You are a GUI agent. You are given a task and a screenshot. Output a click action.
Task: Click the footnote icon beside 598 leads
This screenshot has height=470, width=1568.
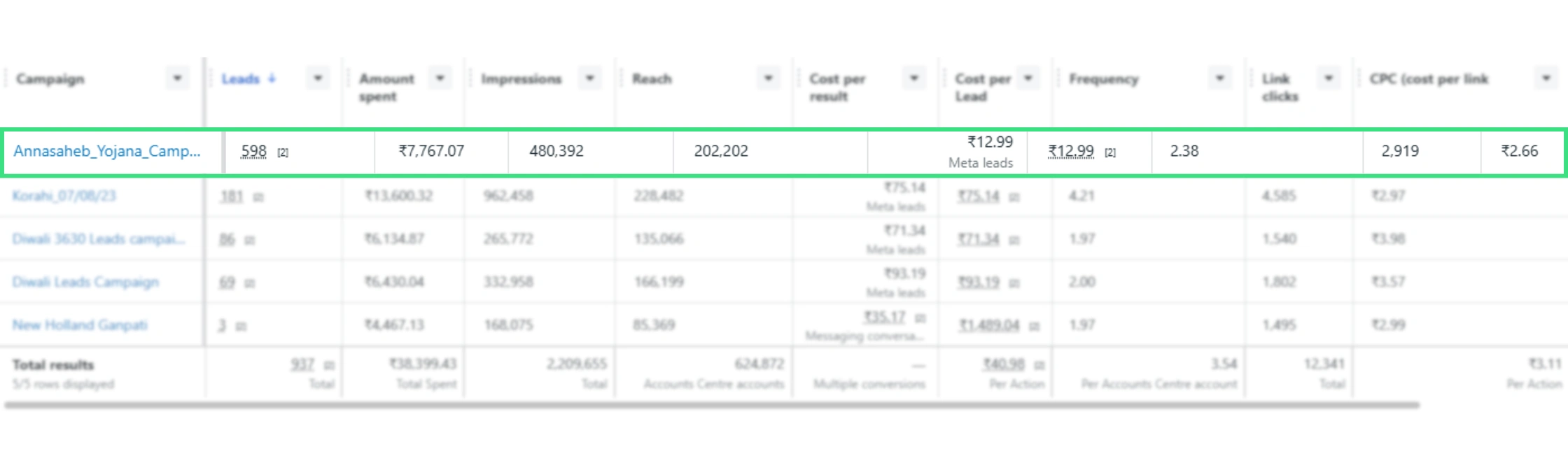coord(283,152)
